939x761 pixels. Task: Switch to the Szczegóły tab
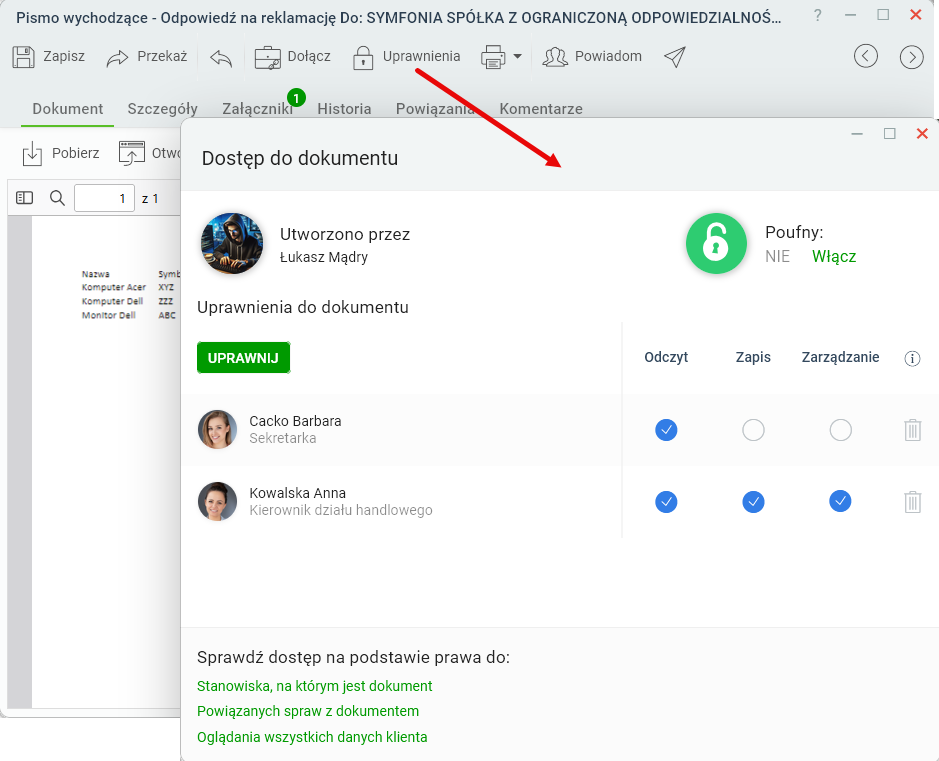click(x=162, y=108)
